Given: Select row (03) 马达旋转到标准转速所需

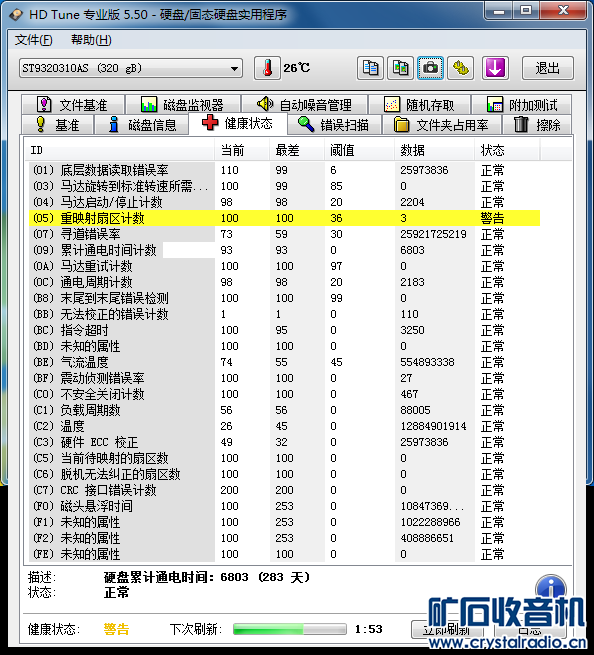Looking at the screenshot, I should point(284,186).
